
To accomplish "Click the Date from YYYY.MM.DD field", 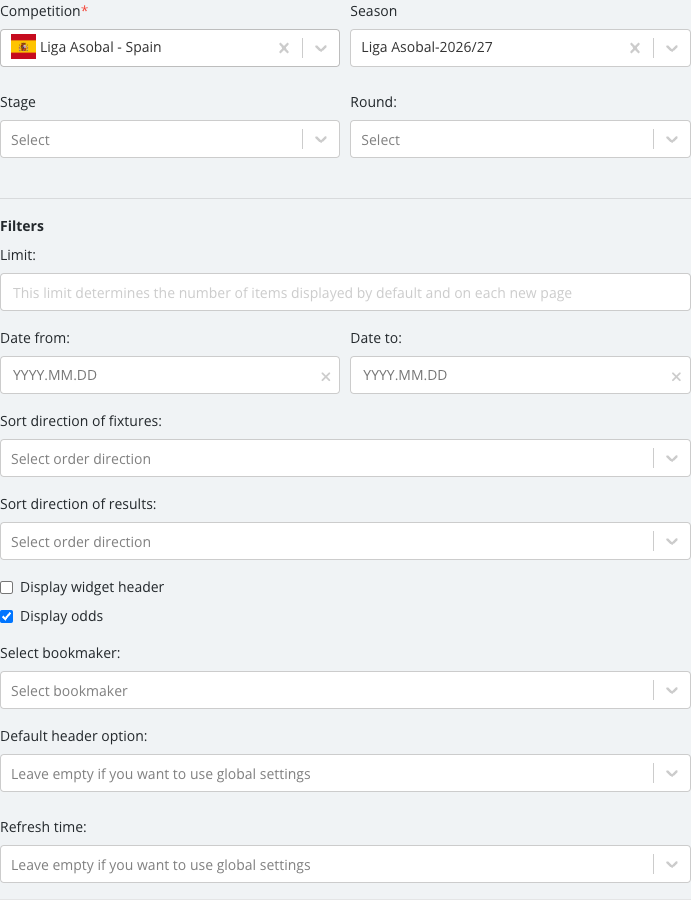I will tap(170, 375).
